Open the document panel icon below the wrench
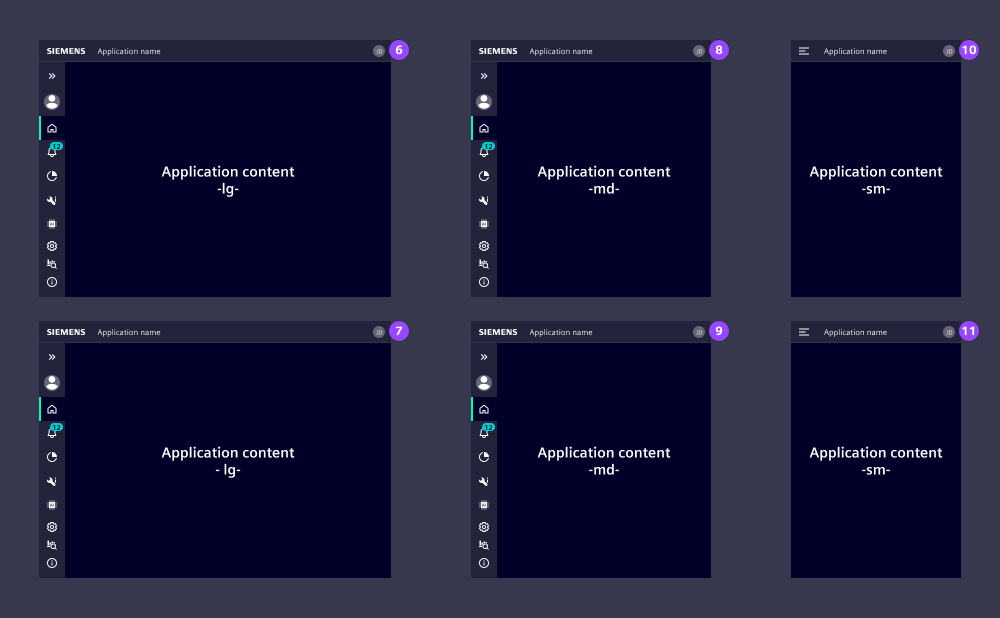 click(51, 223)
